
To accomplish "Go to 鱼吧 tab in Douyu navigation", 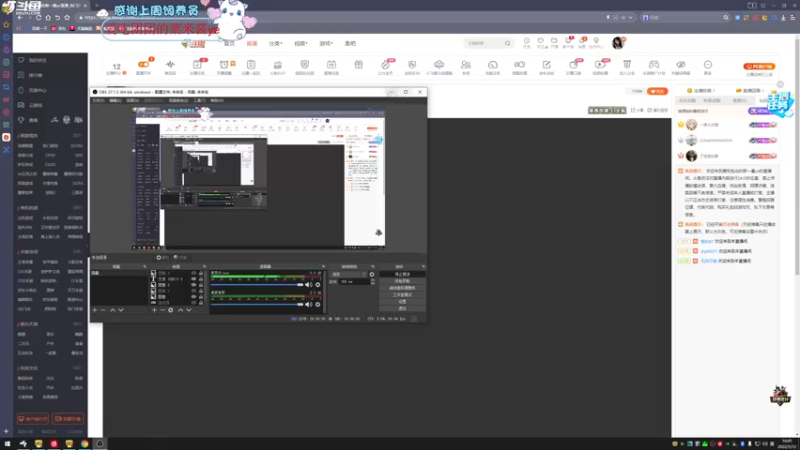I will coord(350,44).
